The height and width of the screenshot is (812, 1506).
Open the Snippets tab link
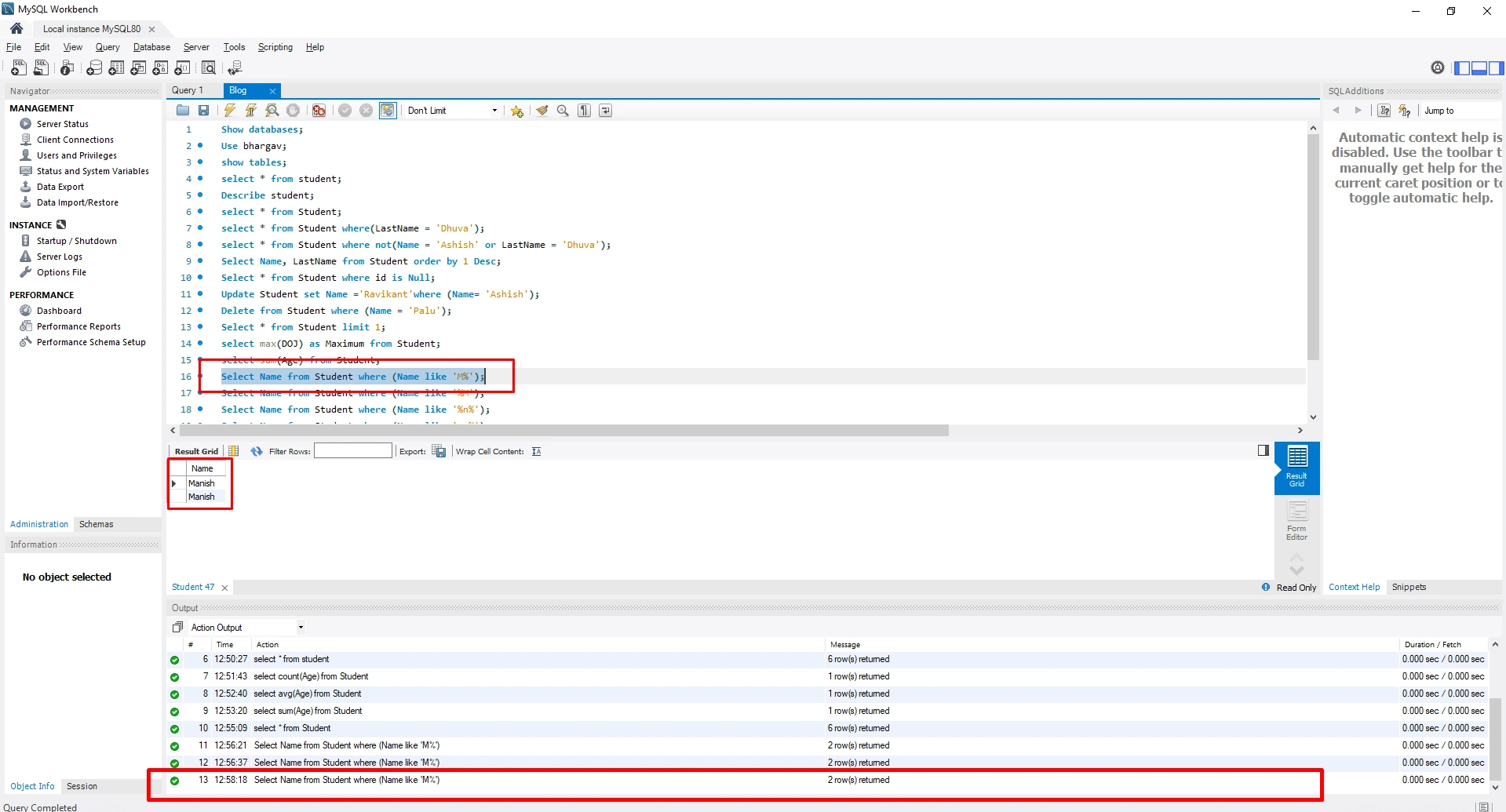(x=1409, y=587)
